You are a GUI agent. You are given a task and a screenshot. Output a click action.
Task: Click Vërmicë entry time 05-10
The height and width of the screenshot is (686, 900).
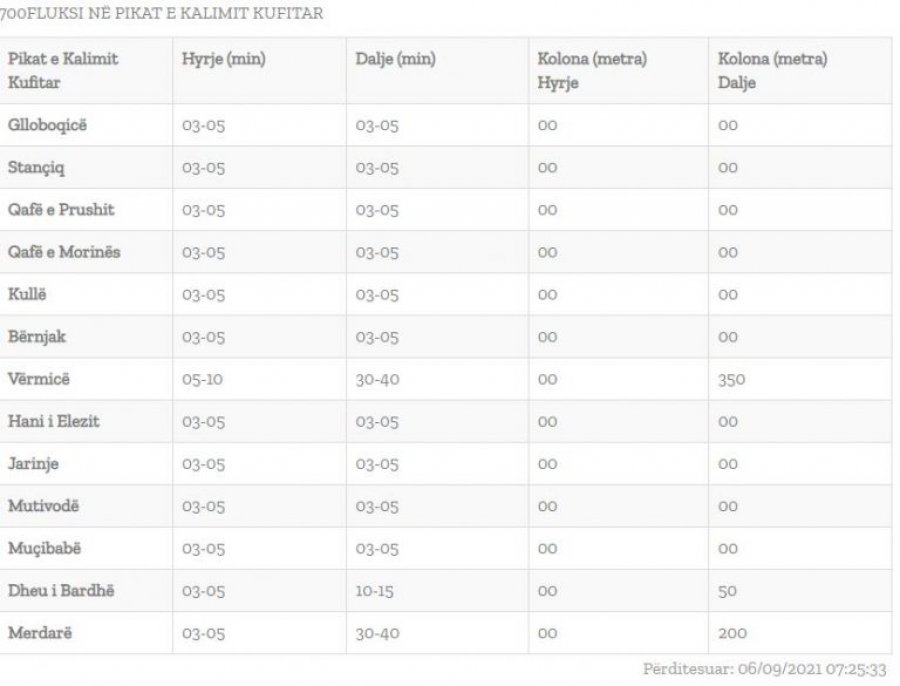tap(202, 379)
